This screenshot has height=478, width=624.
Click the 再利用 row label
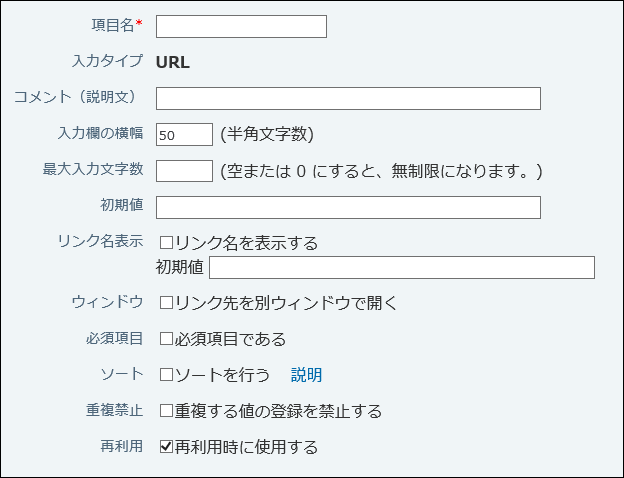point(122,446)
